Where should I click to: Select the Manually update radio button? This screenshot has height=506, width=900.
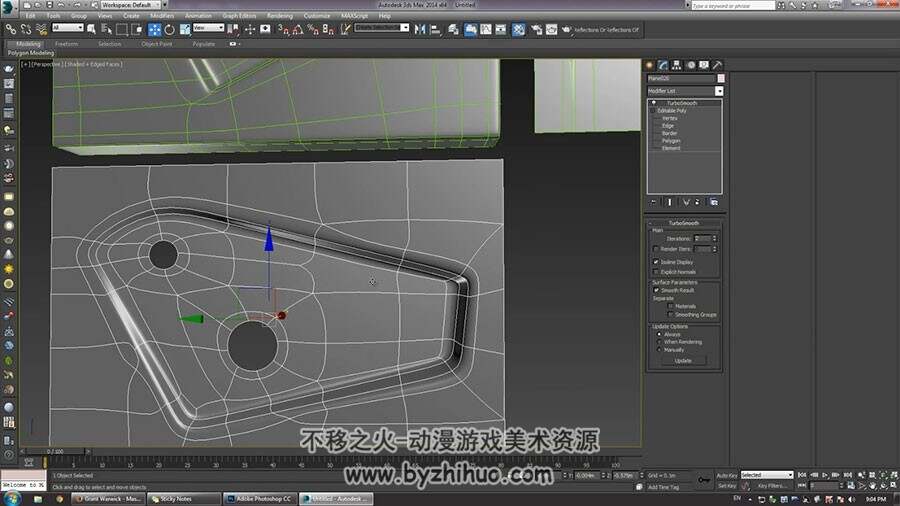click(659, 349)
